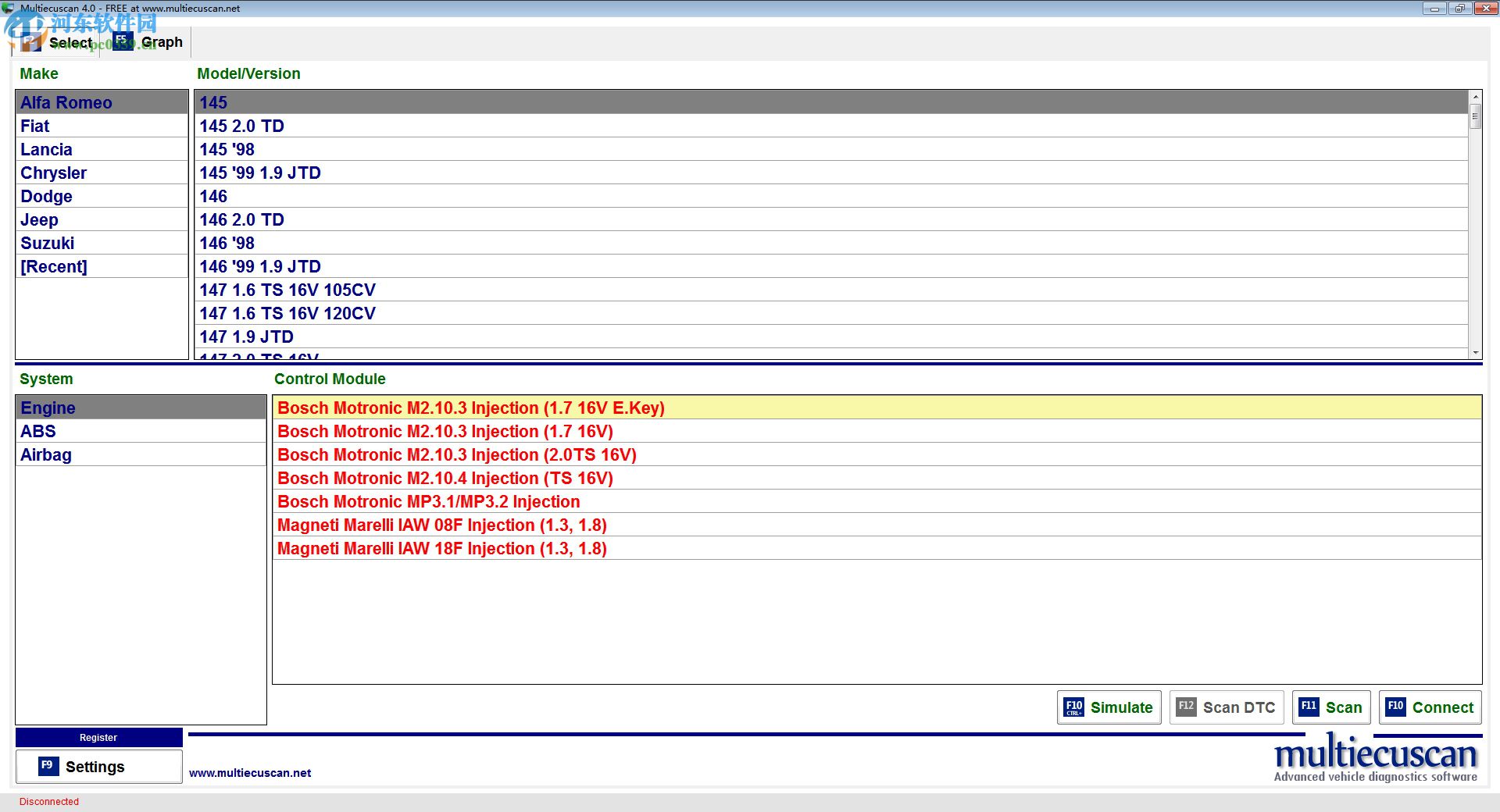Select Dodge make
1500x812 pixels.
coord(102,196)
